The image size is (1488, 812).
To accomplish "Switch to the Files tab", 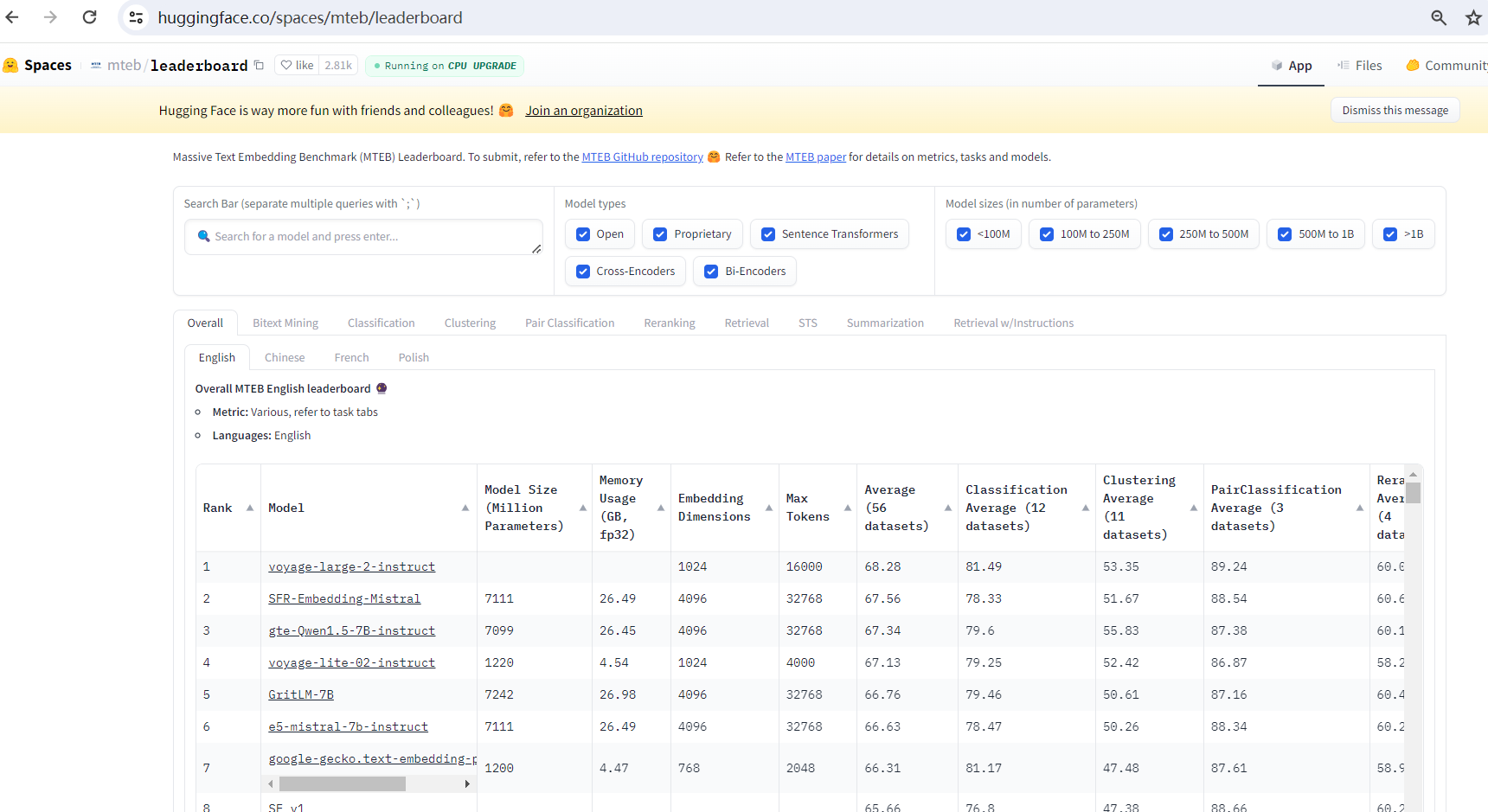I will 1359,66.
